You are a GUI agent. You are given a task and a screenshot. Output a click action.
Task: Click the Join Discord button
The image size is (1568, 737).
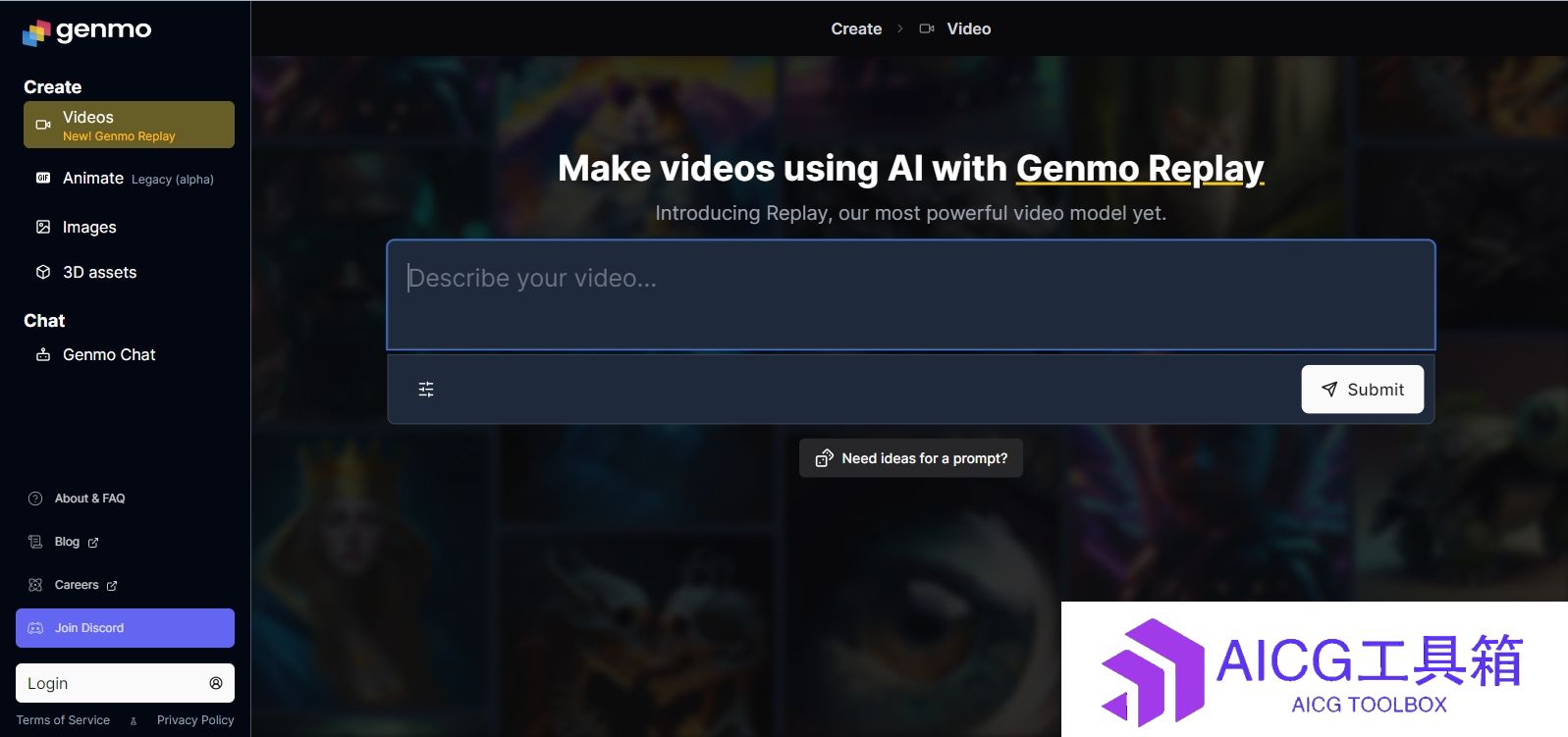click(125, 628)
